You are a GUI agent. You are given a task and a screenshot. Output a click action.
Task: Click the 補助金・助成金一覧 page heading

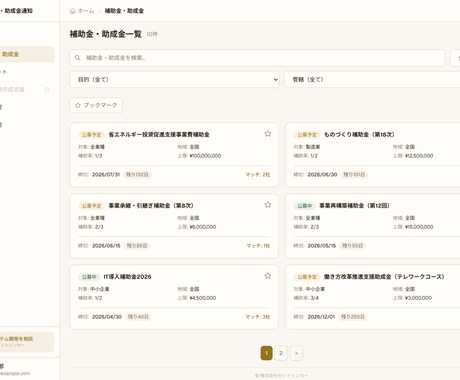[x=106, y=34]
